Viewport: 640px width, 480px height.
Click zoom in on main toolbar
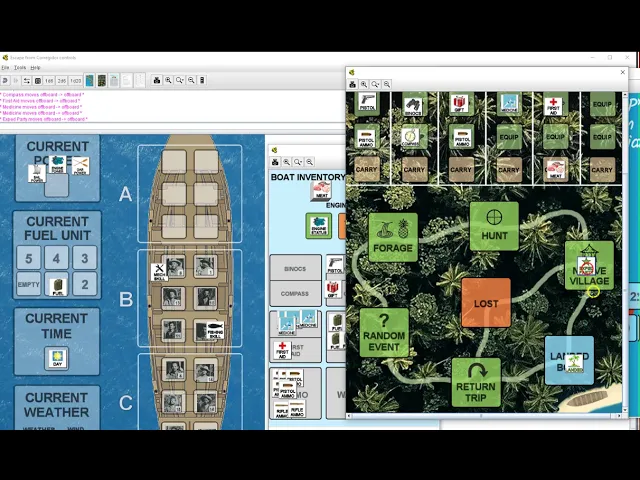tap(168, 80)
